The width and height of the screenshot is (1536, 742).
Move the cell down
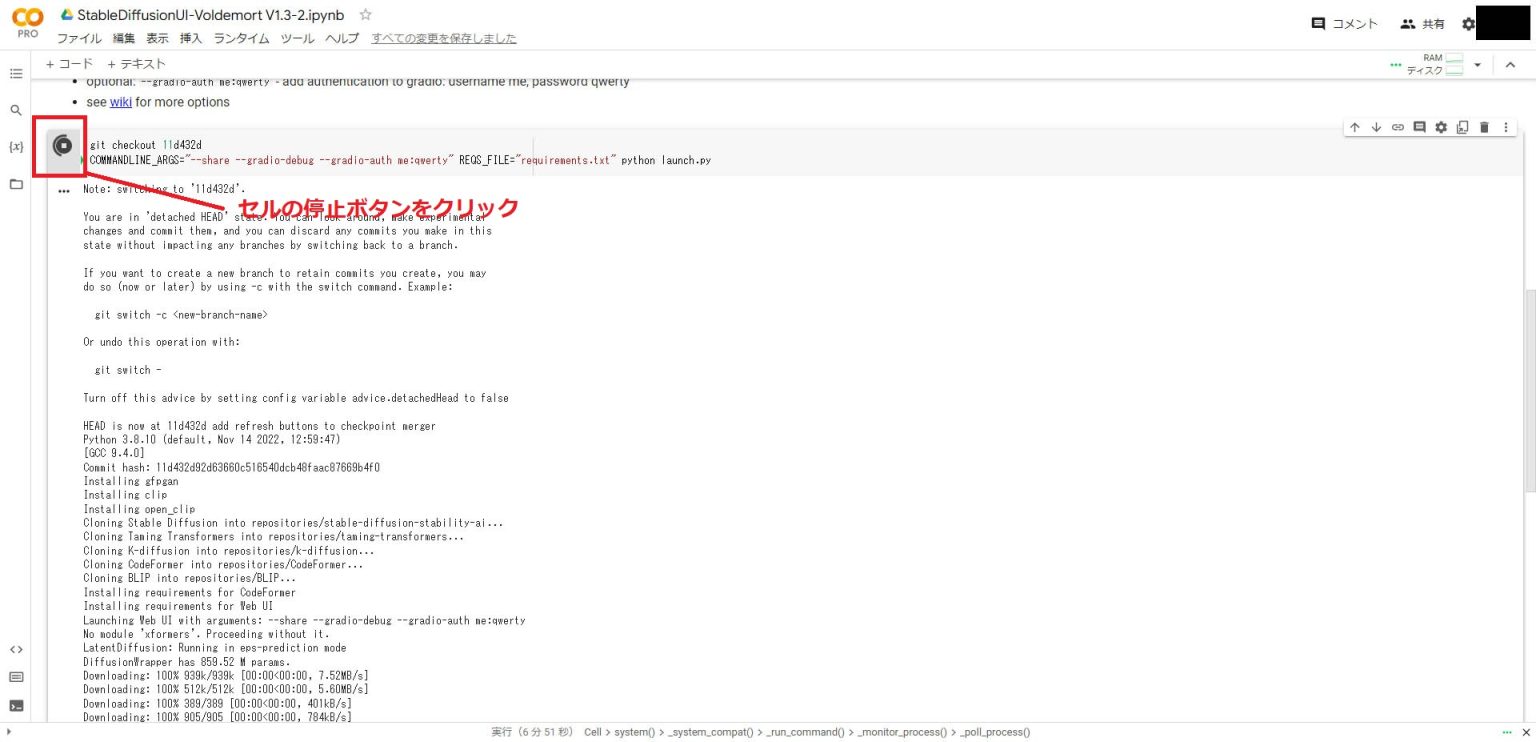pyautogui.click(x=1376, y=127)
